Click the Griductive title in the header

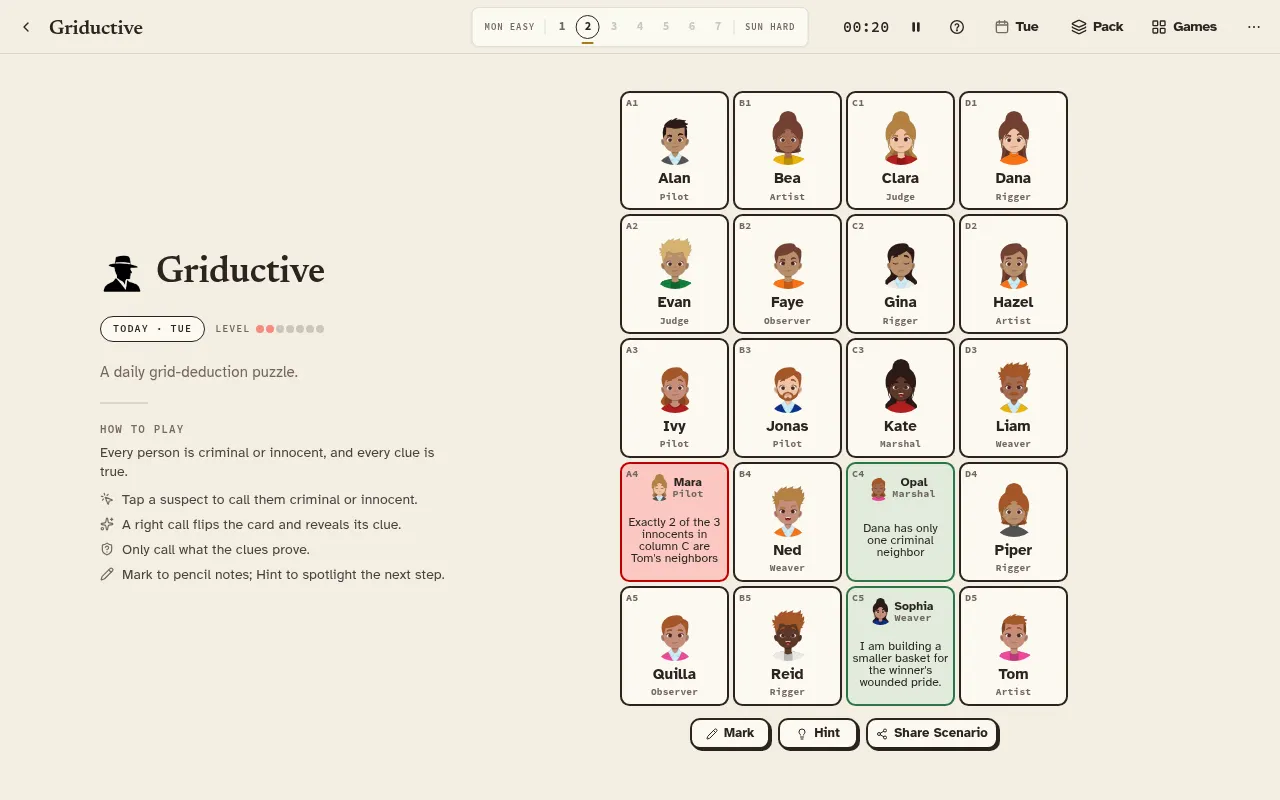(x=96, y=27)
